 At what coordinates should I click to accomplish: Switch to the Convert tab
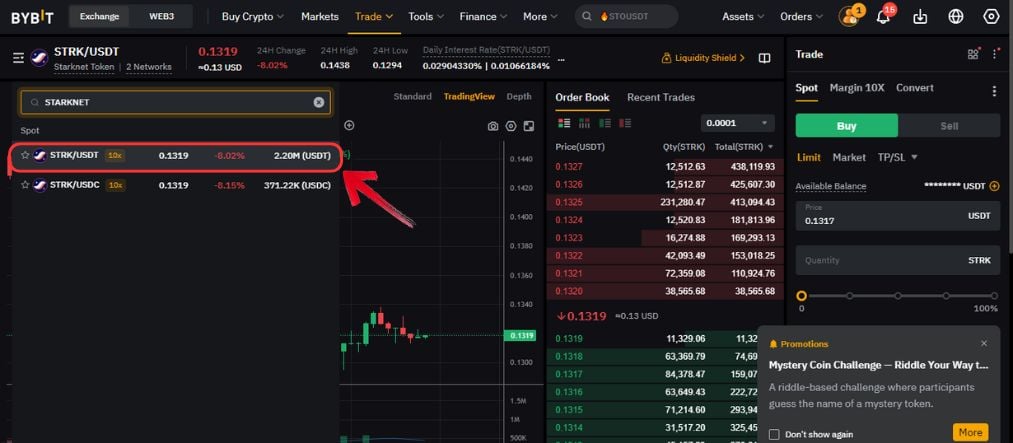(x=915, y=88)
